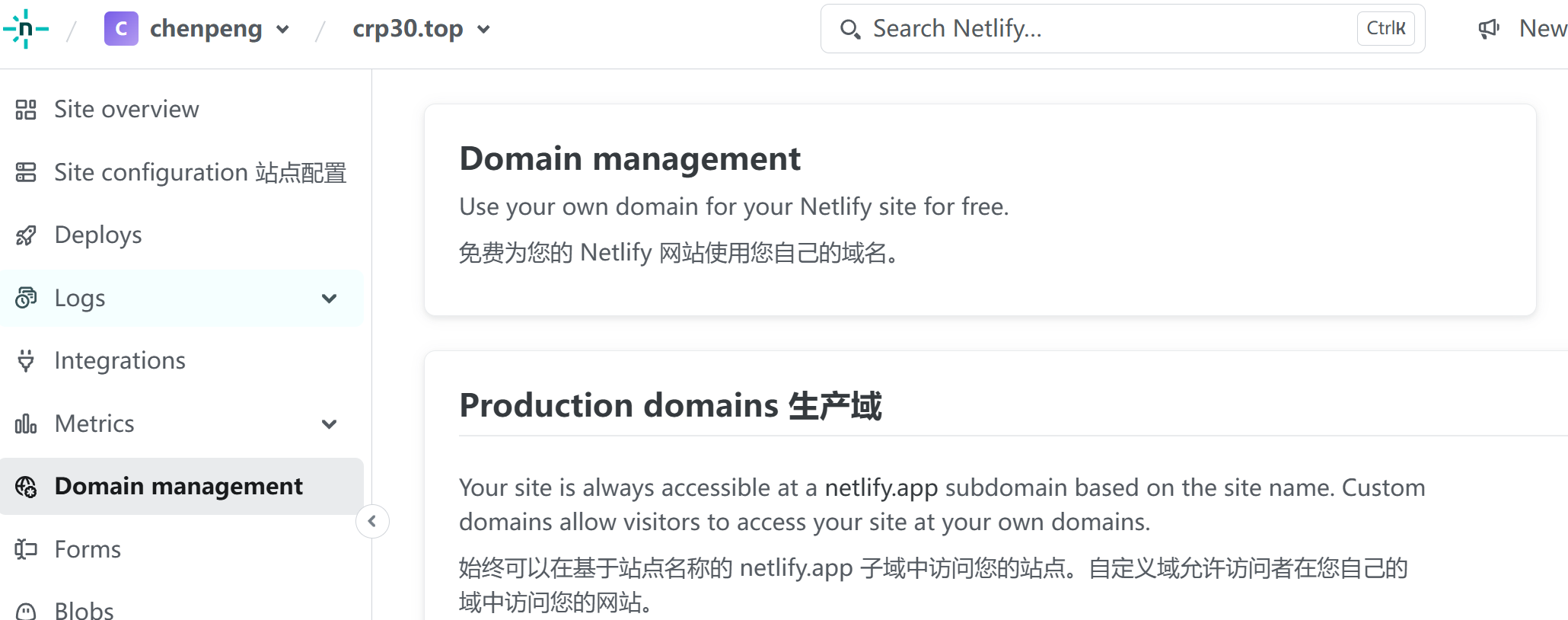This screenshot has width=1568, height=620.
Task: Click the purple team avatar icon
Action: coord(121,29)
